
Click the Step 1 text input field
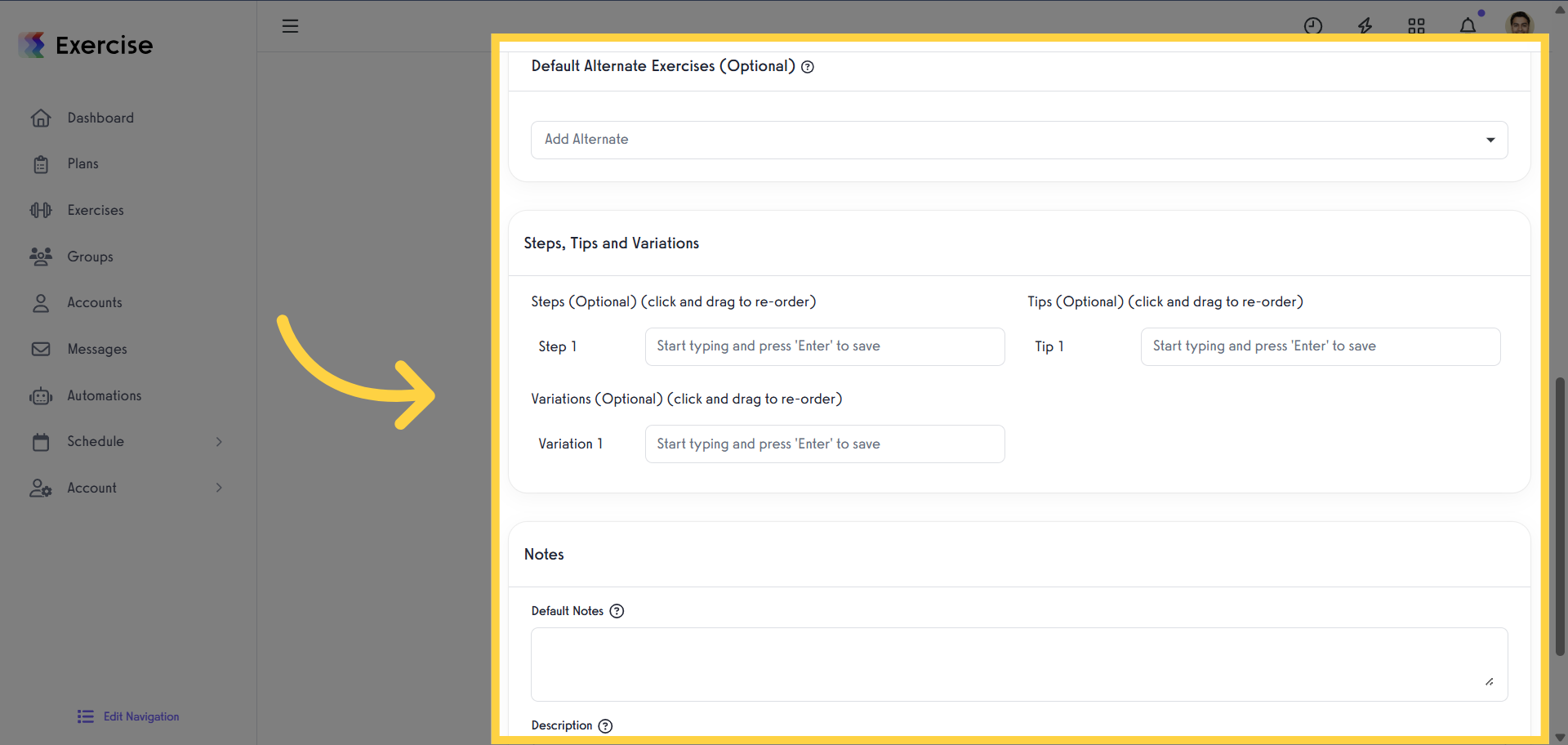click(x=824, y=346)
